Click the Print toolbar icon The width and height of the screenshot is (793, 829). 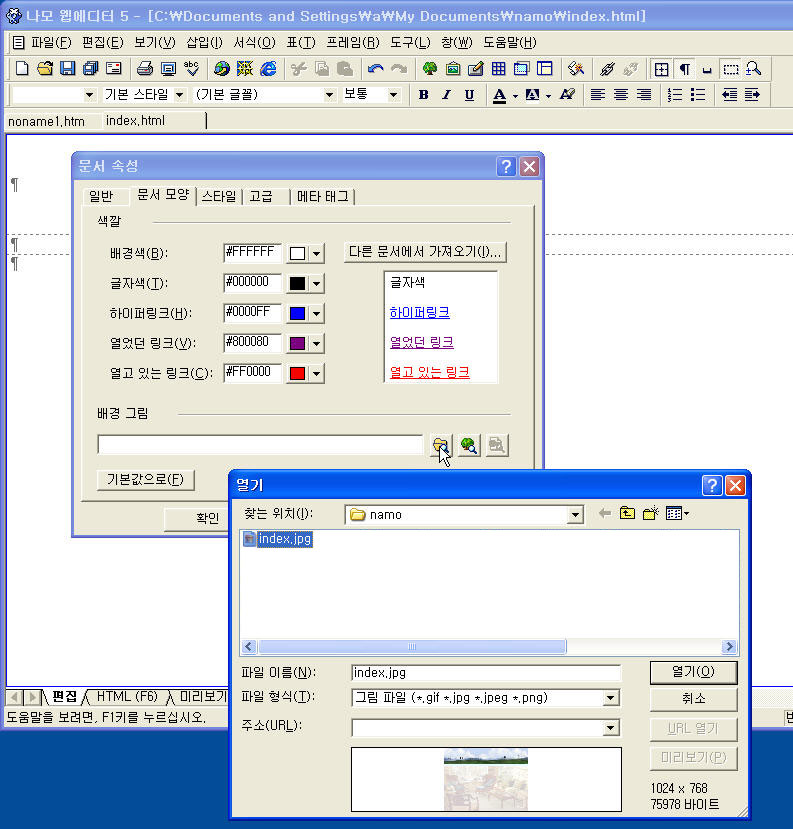144,68
